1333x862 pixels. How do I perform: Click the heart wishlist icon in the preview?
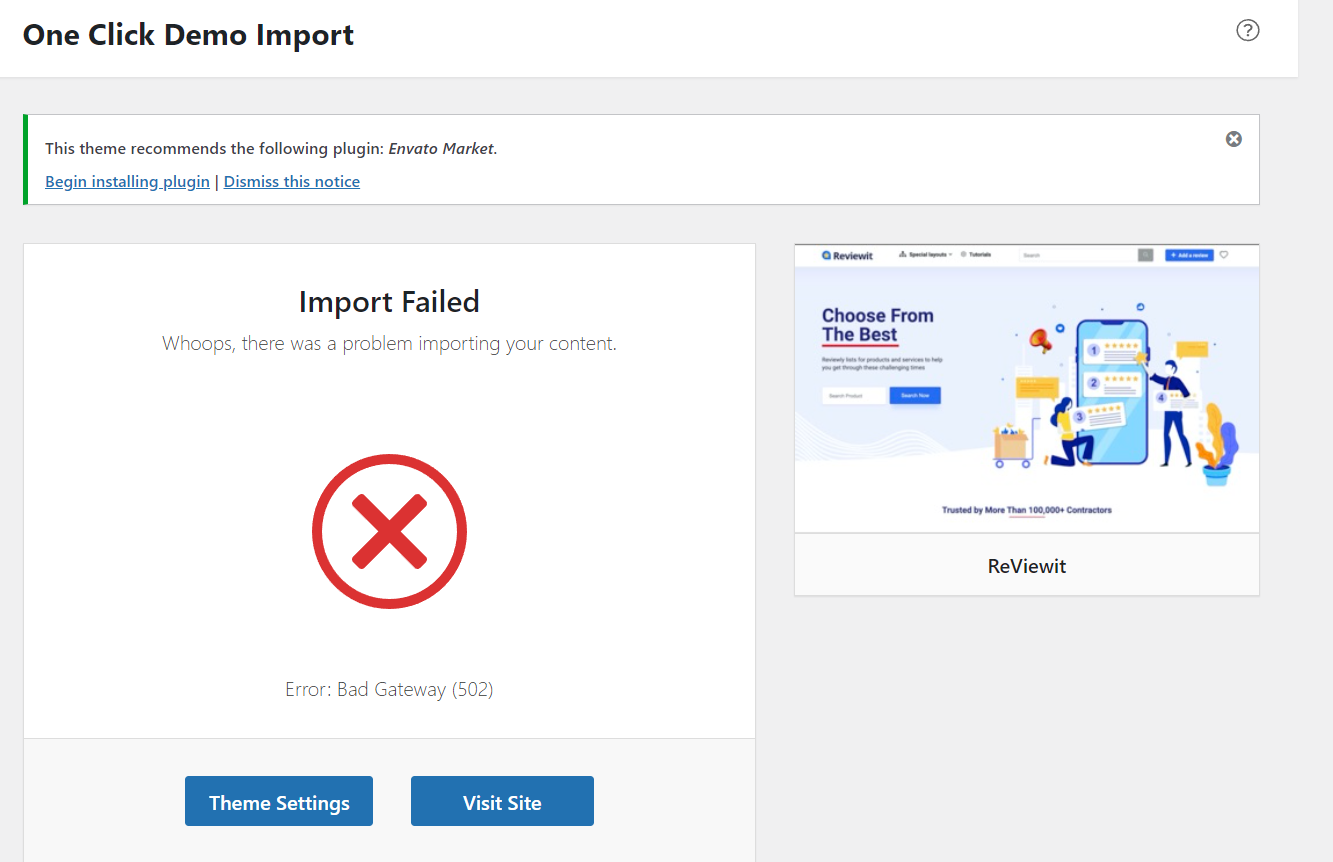coord(1223,255)
